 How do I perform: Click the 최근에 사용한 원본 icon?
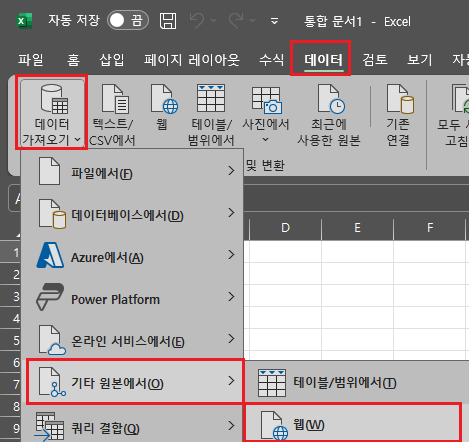click(331, 99)
